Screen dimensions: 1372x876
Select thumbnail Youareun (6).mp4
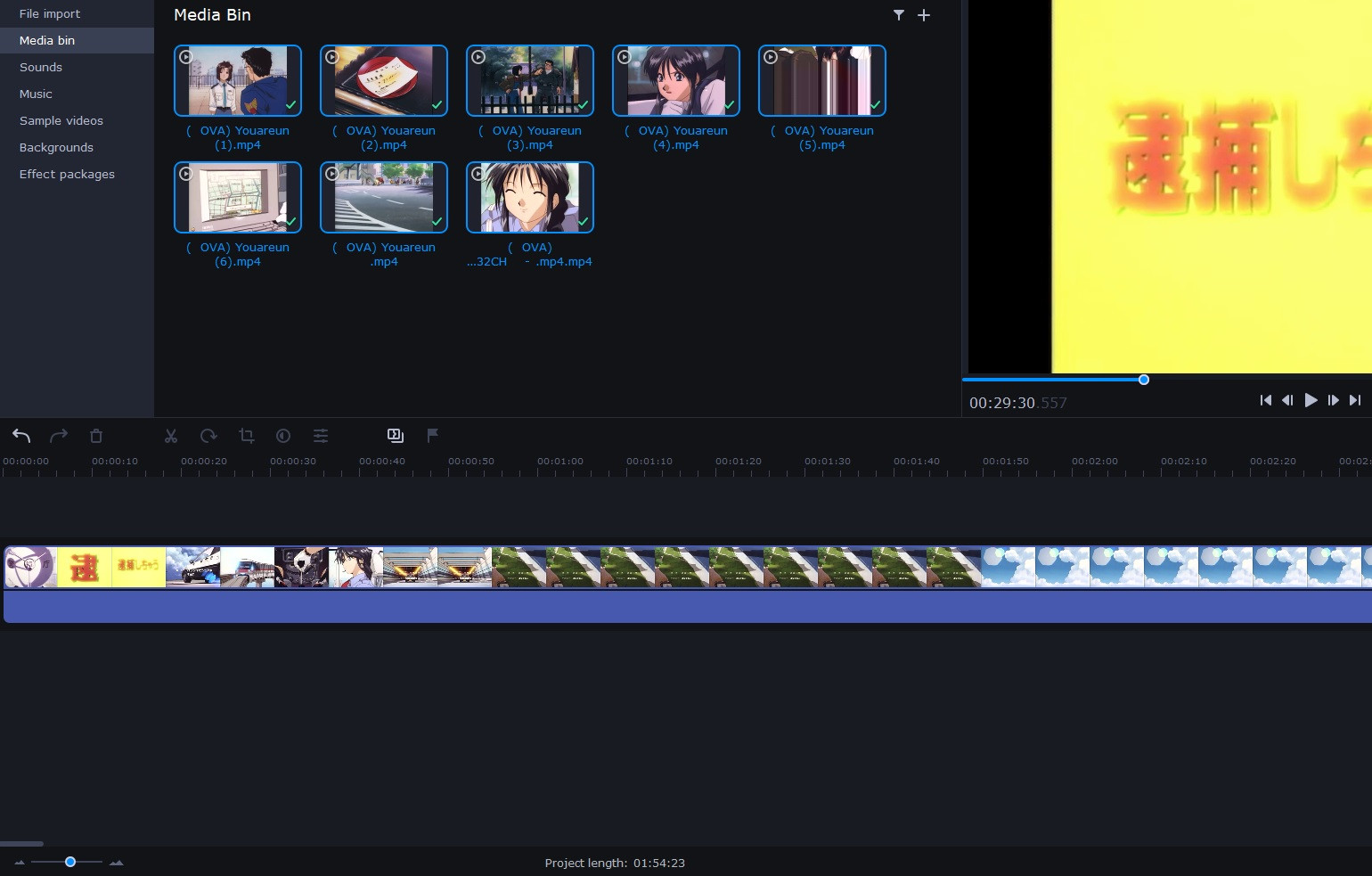[238, 198]
